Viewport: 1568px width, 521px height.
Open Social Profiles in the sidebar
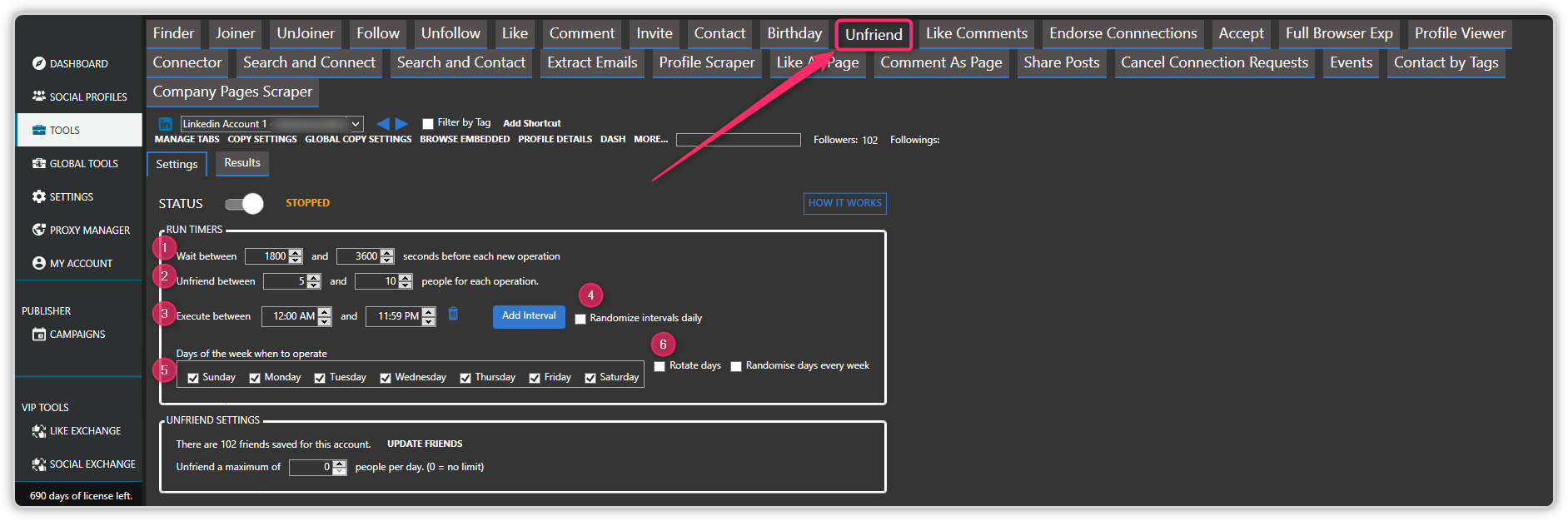coord(39,97)
